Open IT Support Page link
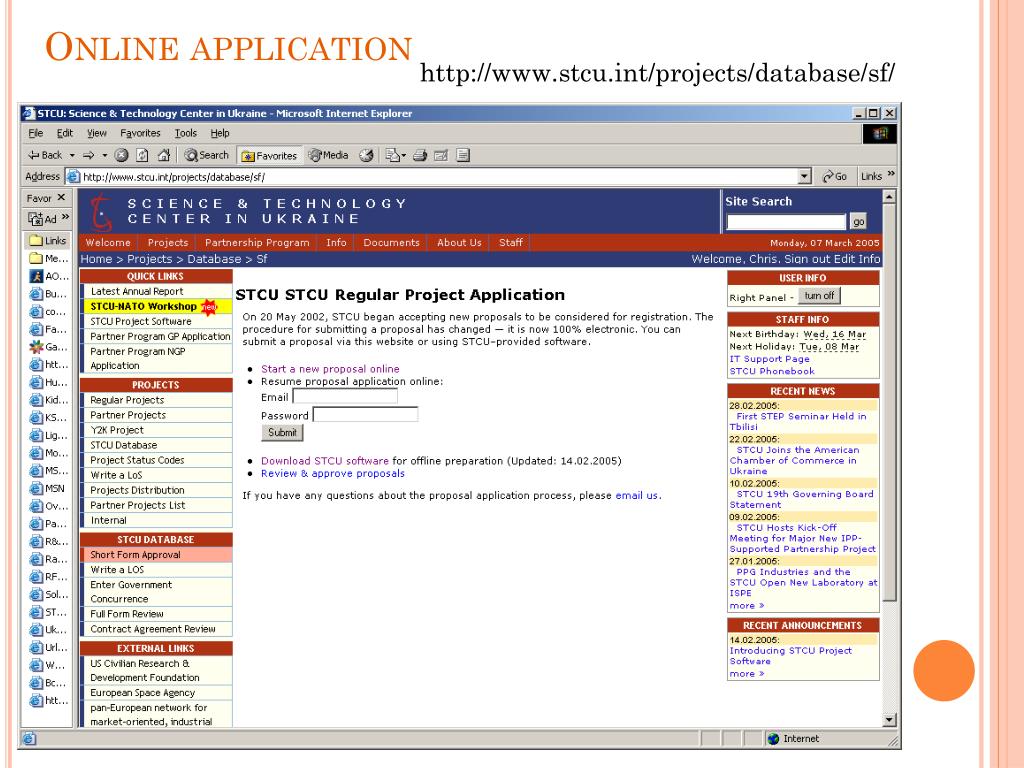Viewport: 1024px width, 768px height. [769, 359]
